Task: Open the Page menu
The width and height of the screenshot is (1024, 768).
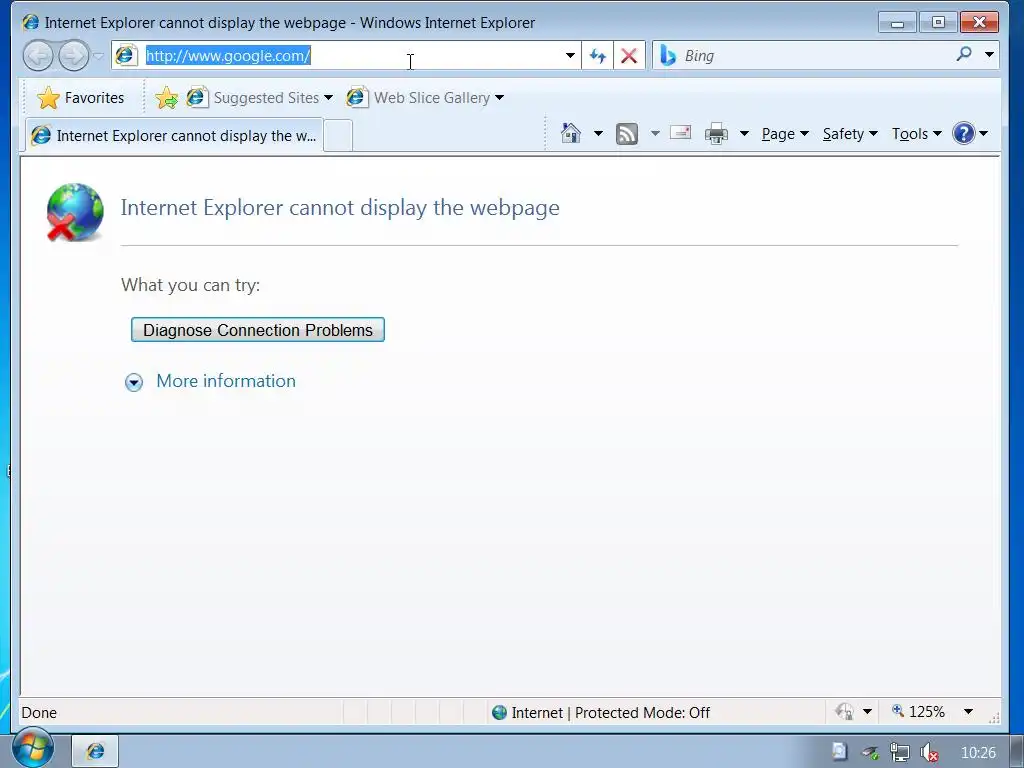Action: pyautogui.click(x=785, y=134)
